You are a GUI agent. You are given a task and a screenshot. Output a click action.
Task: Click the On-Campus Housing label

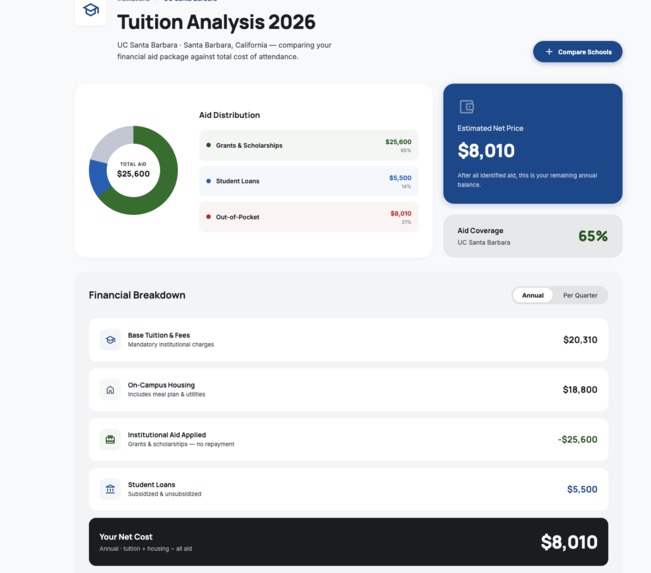[x=161, y=385]
